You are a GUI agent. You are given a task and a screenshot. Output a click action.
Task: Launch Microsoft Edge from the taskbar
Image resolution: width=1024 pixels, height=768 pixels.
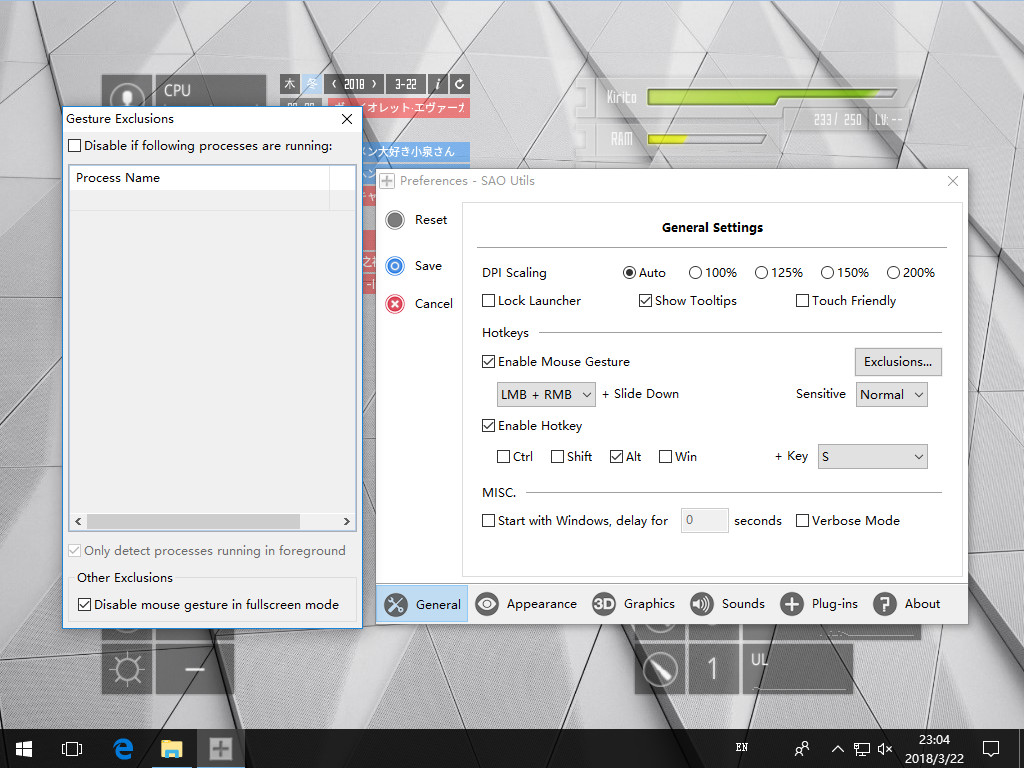coord(123,748)
